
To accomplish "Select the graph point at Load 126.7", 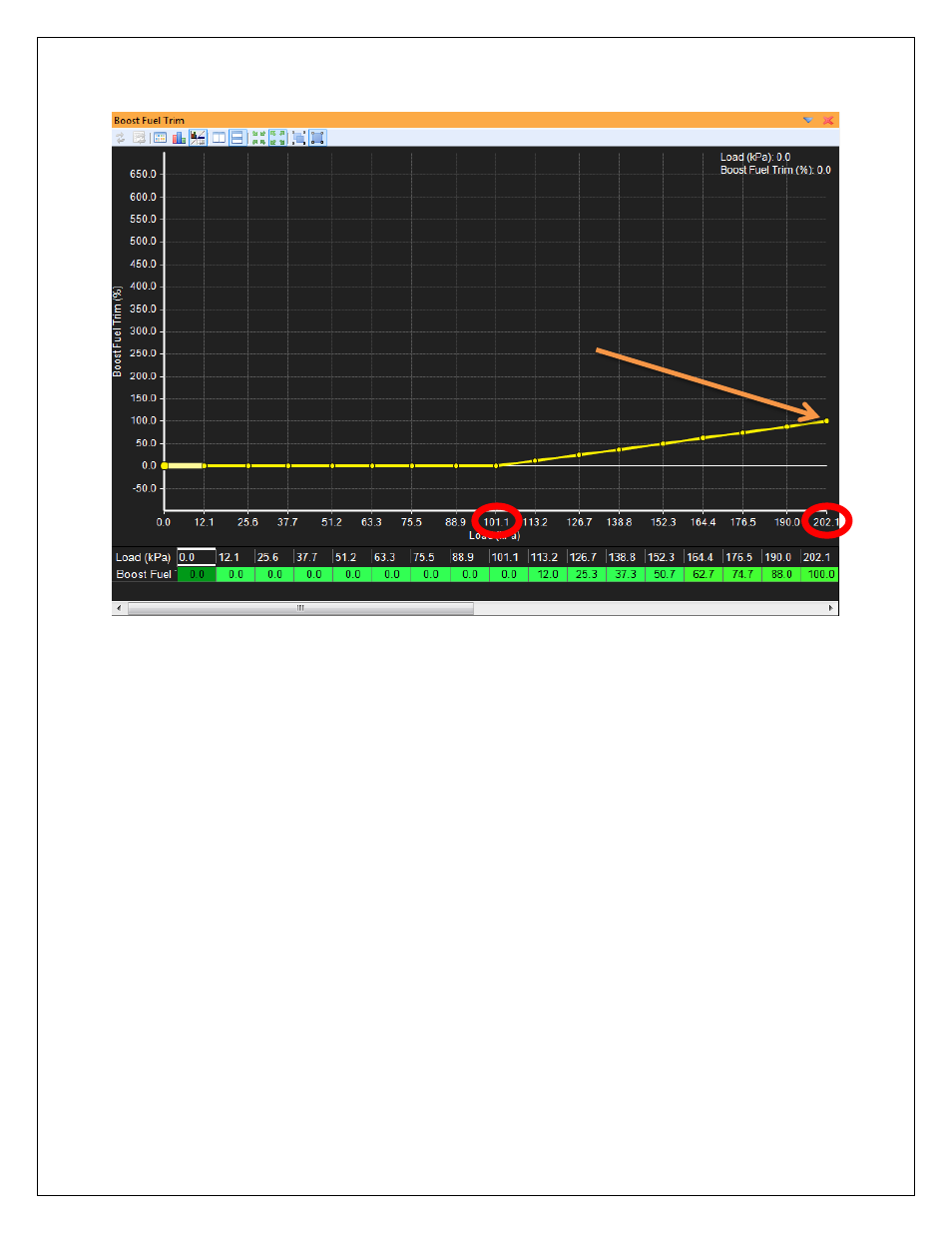I will [579, 454].
